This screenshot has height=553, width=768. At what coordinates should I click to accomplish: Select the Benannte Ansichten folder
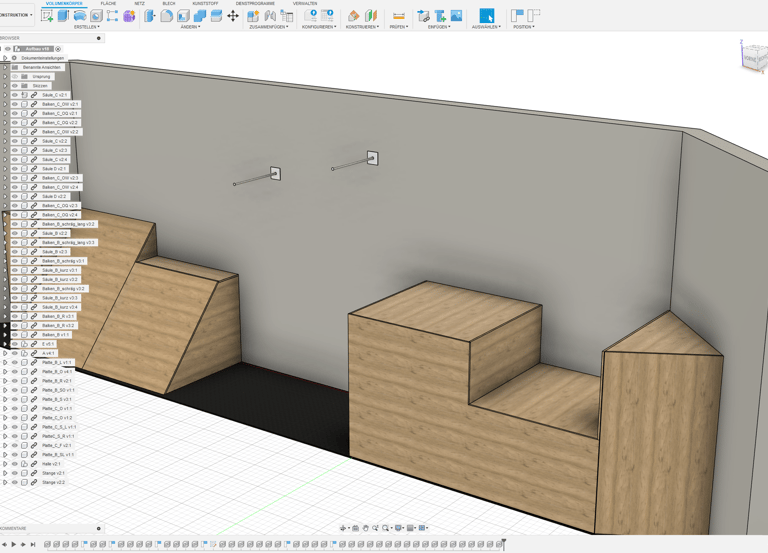coord(41,67)
